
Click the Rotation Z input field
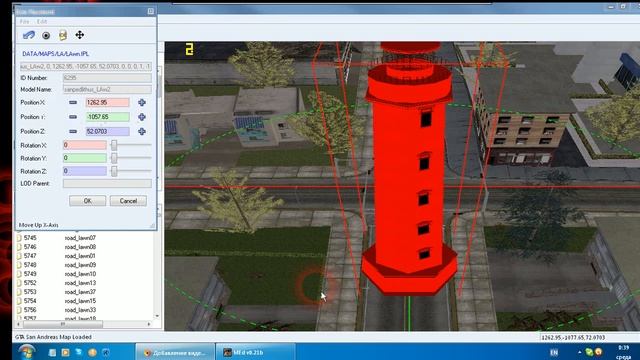click(84, 171)
